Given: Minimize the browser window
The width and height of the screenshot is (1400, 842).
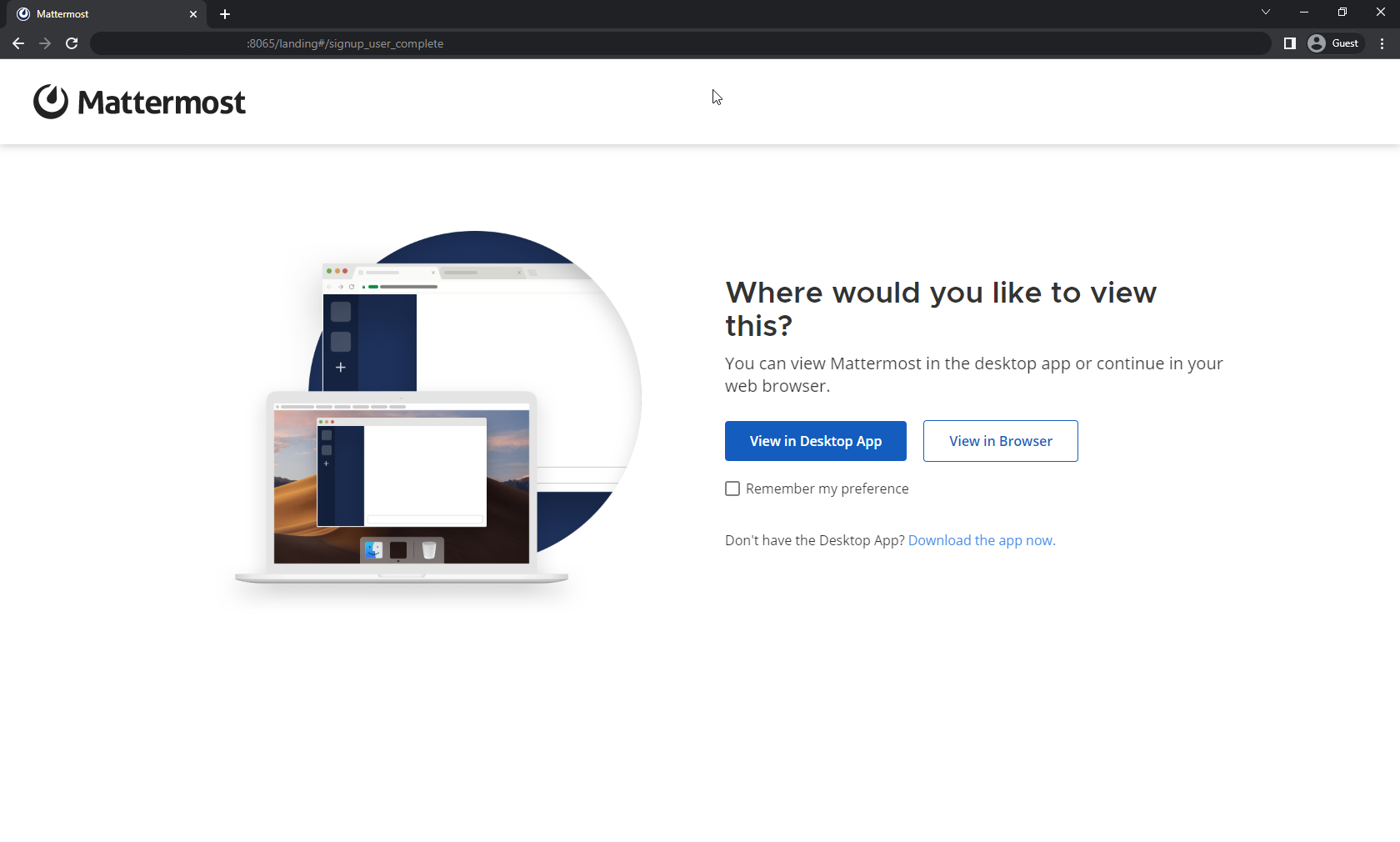Looking at the screenshot, I should [x=1302, y=12].
